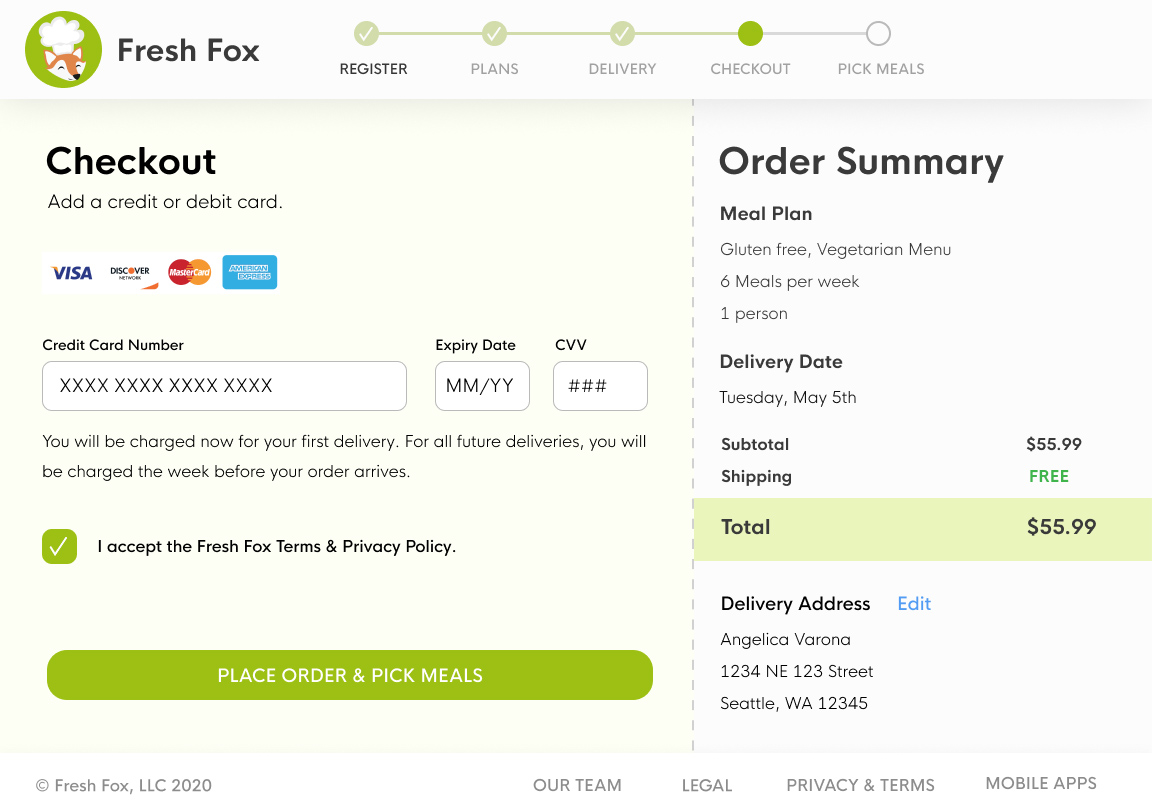Viewport: 1152px width, 810px height.
Task: Click the Fresh Fox chef logo
Action: tap(63, 50)
